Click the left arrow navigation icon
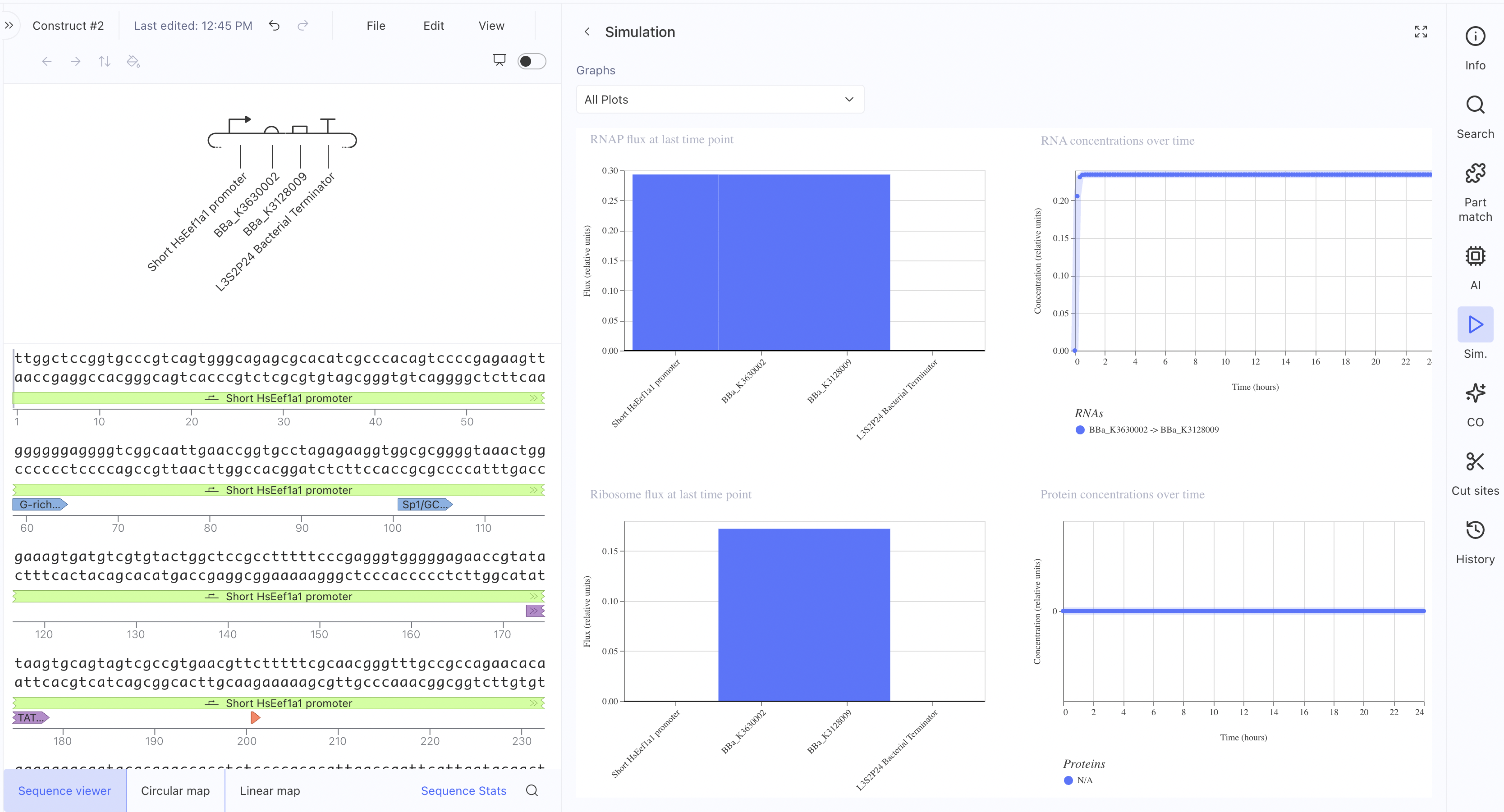The width and height of the screenshot is (1504, 812). coord(47,61)
